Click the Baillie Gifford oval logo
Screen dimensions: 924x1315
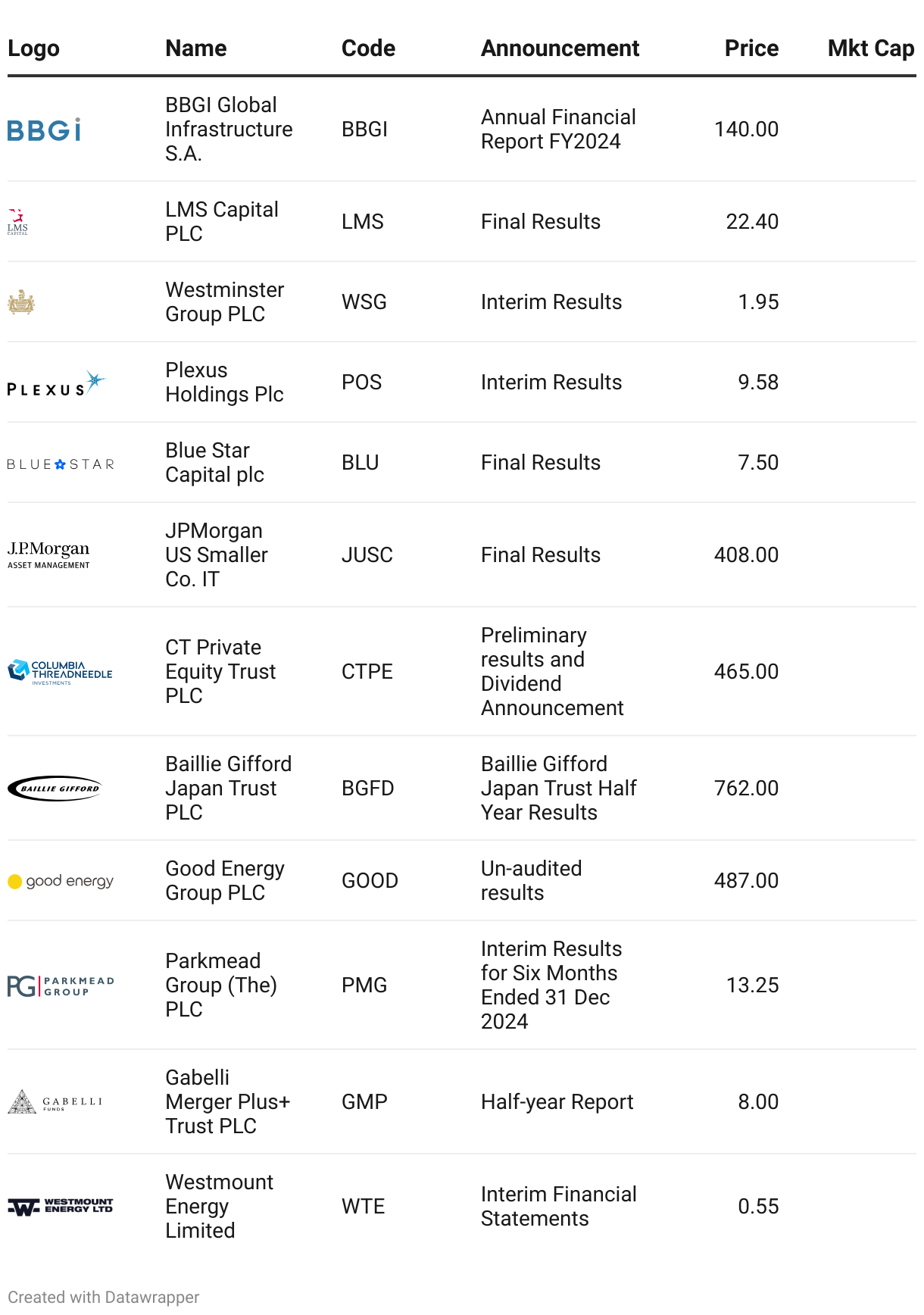[55, 789]
